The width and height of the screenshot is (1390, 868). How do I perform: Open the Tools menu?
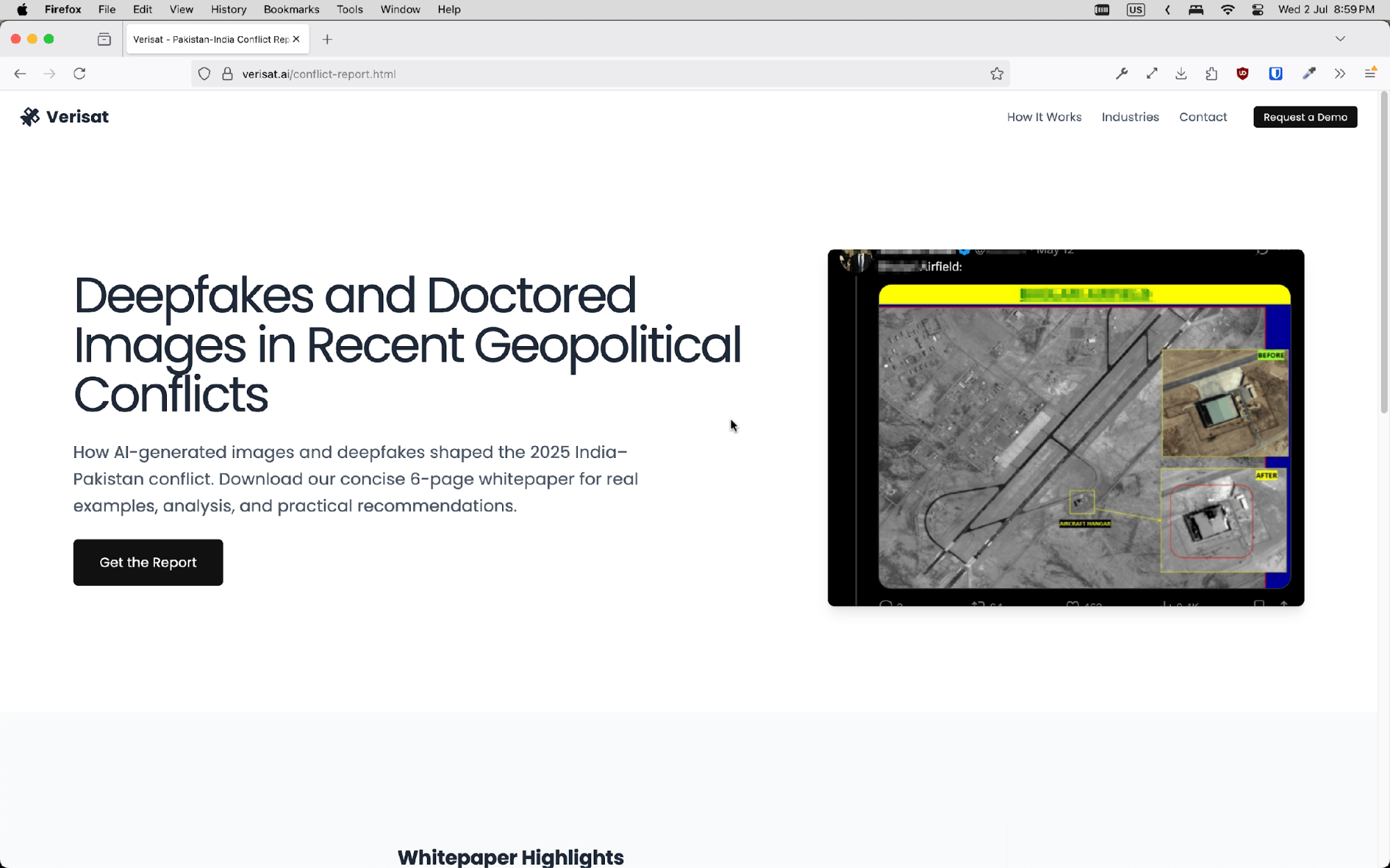click(350, 10)
